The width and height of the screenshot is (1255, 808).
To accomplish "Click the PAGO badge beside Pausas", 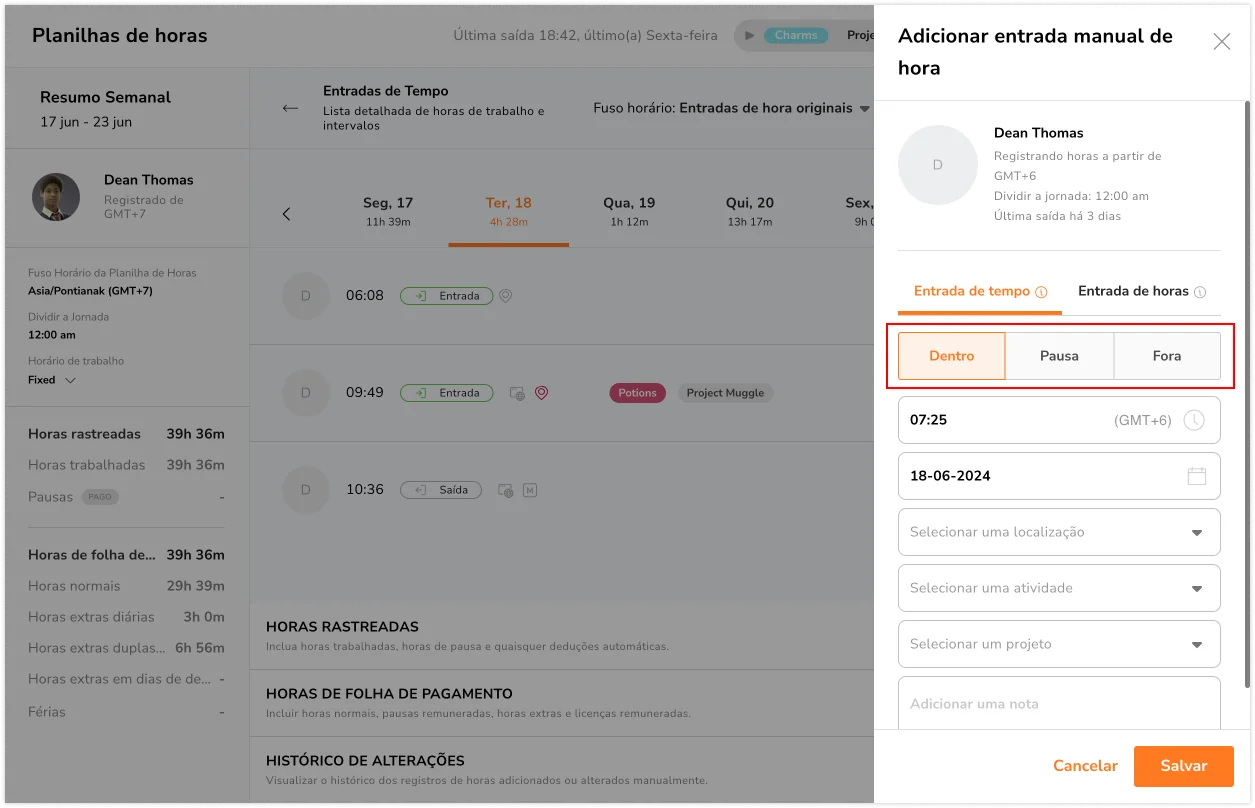I will pyautogui.click(x=100, y=497).
